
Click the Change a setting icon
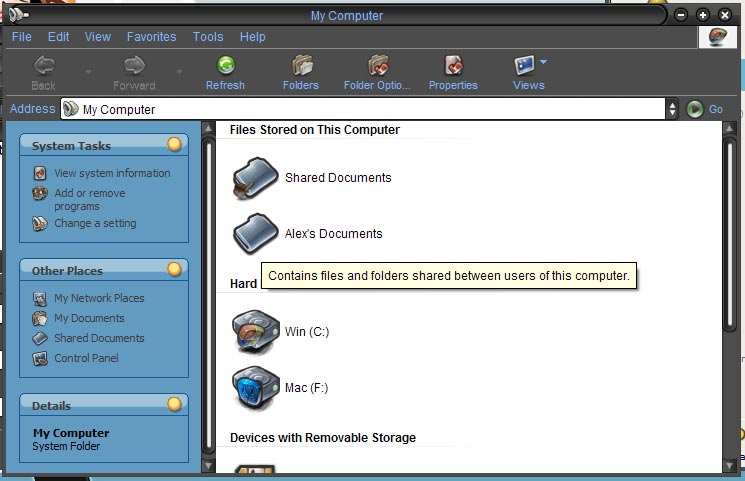(x=40, y=223)
